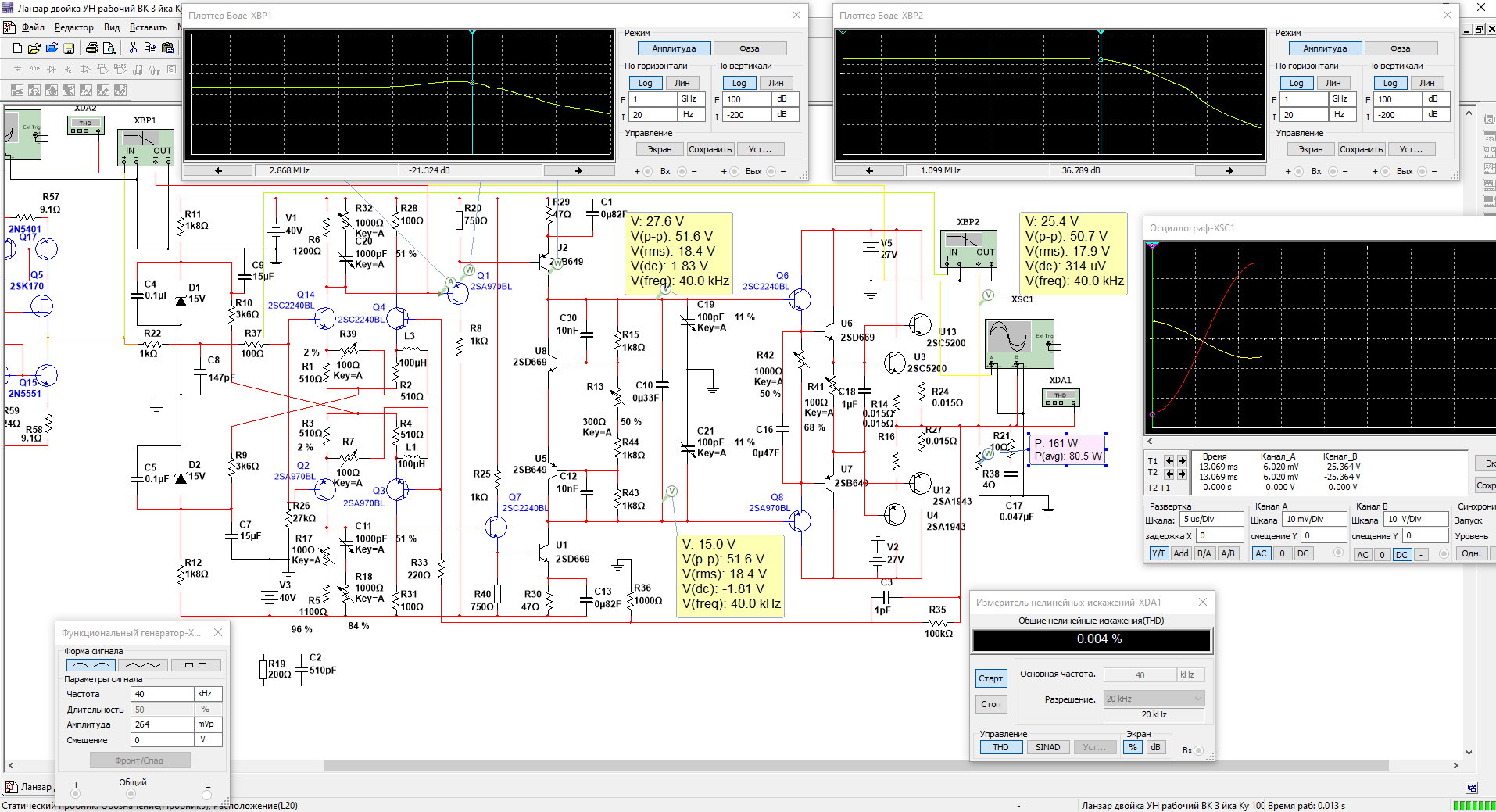Click the Print icon in toolbar
1496x812 pixels.
click(x=92, y=48)
